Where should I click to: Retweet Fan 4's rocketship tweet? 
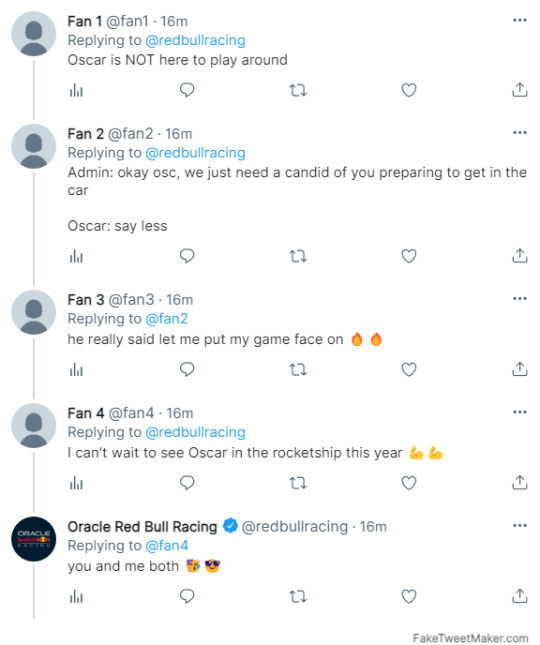coord(298,483)
